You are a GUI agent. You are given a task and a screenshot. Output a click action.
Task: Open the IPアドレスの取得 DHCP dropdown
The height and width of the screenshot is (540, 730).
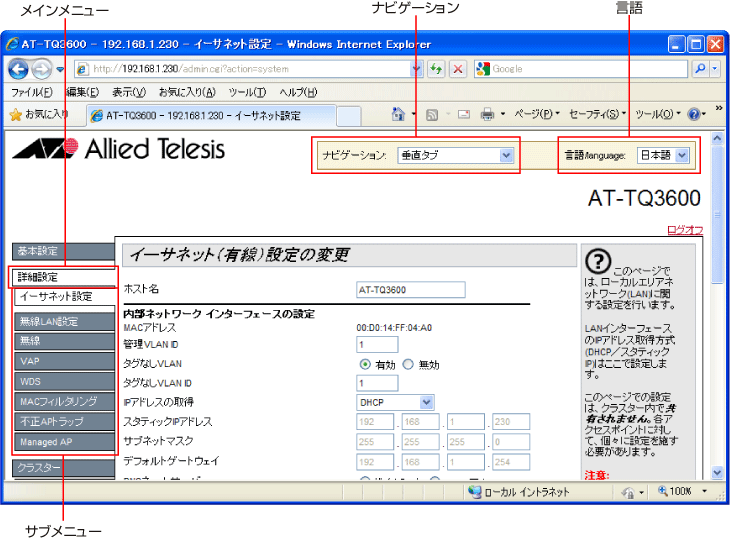(x=395, y=403)
